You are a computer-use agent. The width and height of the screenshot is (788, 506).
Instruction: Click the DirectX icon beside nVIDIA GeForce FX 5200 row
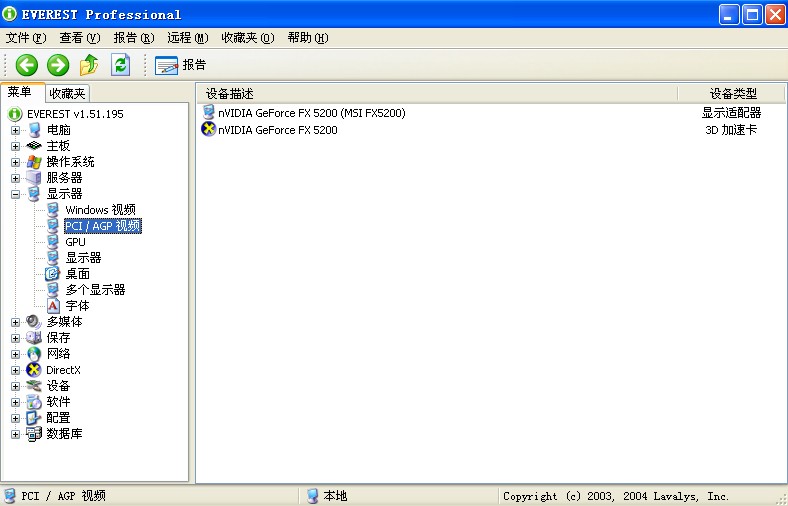(208, 129)
